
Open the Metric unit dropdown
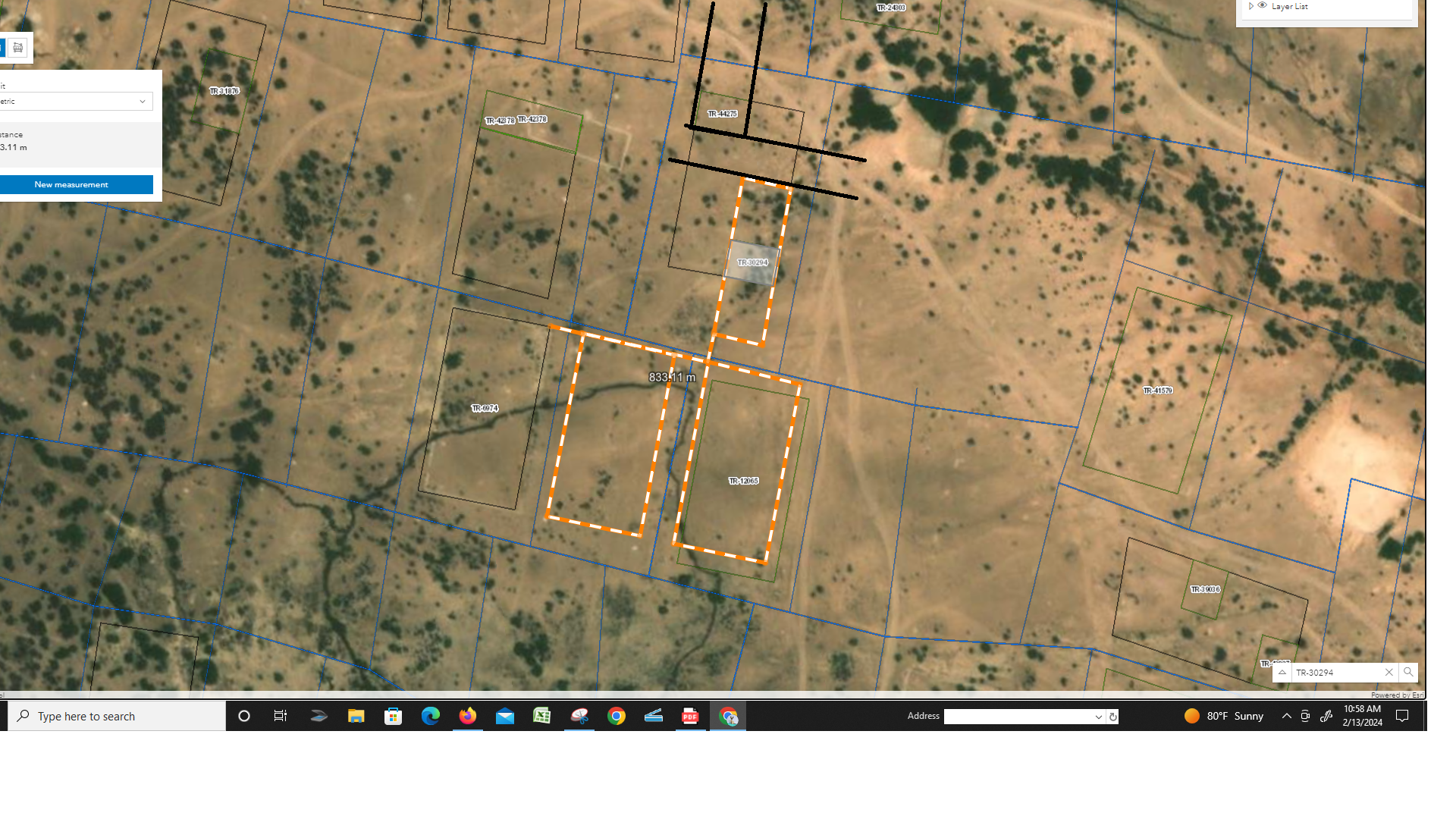click(x=76, y=102)
